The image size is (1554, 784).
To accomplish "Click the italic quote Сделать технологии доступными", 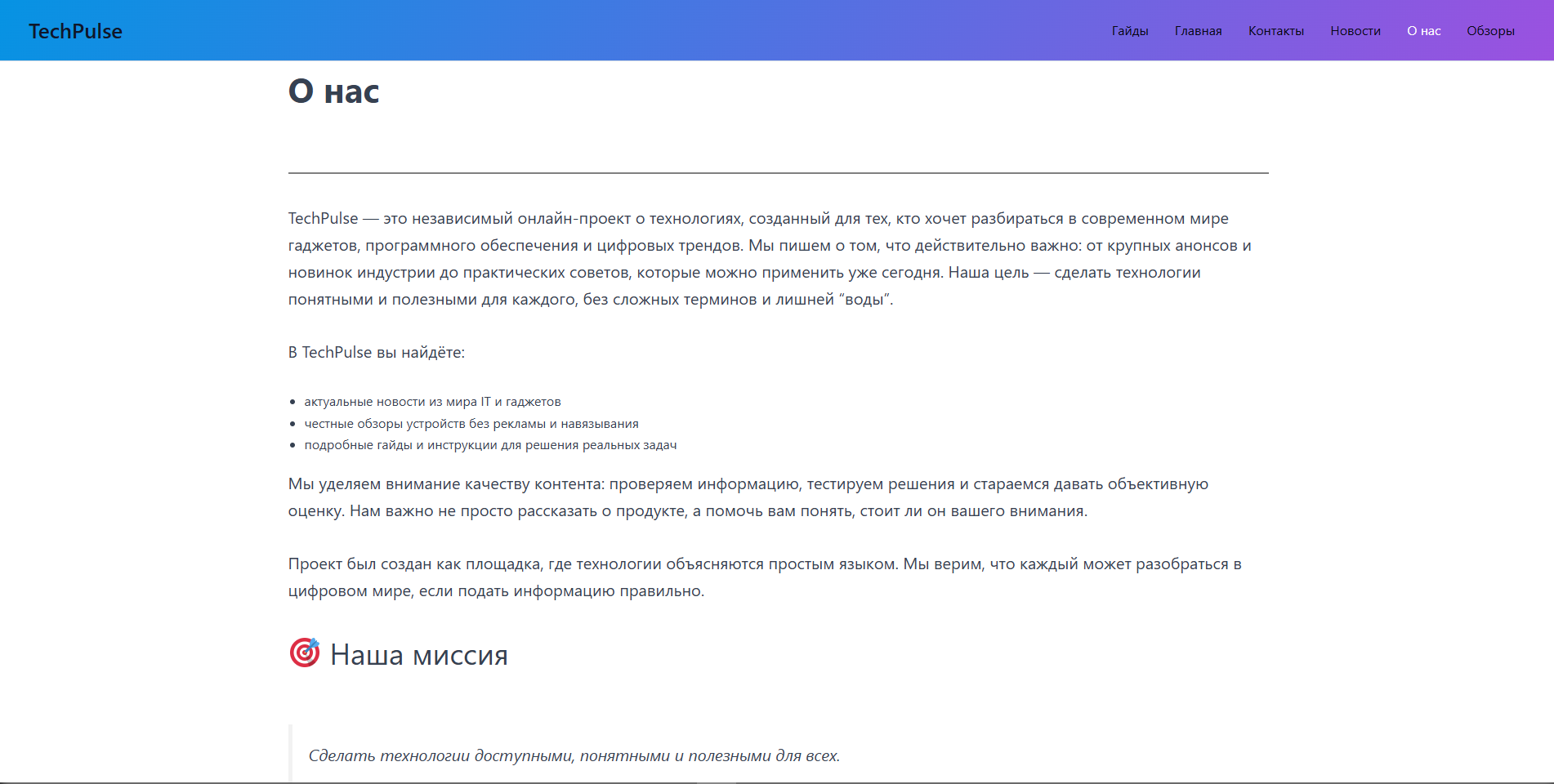I will click(574, 756).
